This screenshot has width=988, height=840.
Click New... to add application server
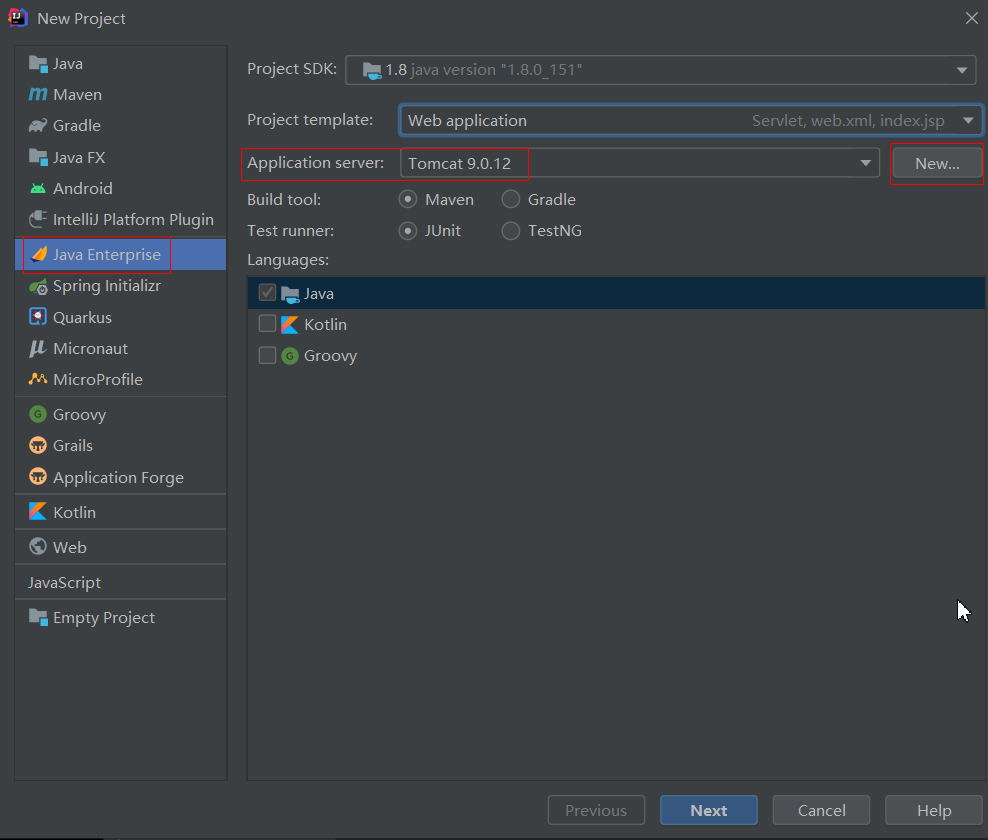pyautogui.click(x=937, y=164)
